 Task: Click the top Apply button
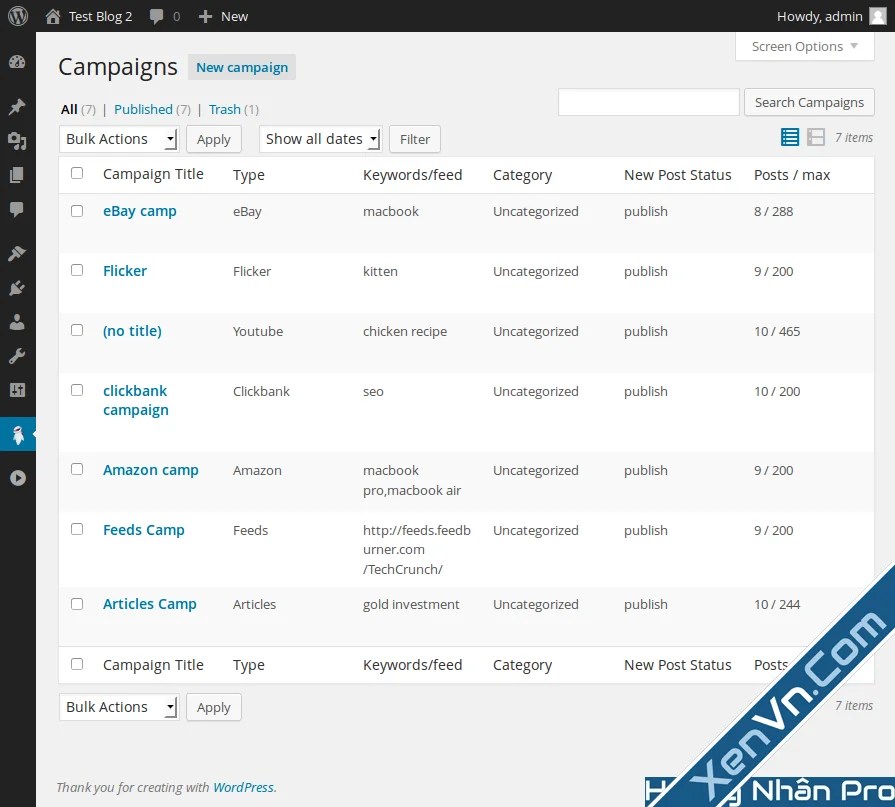(213, 139)
